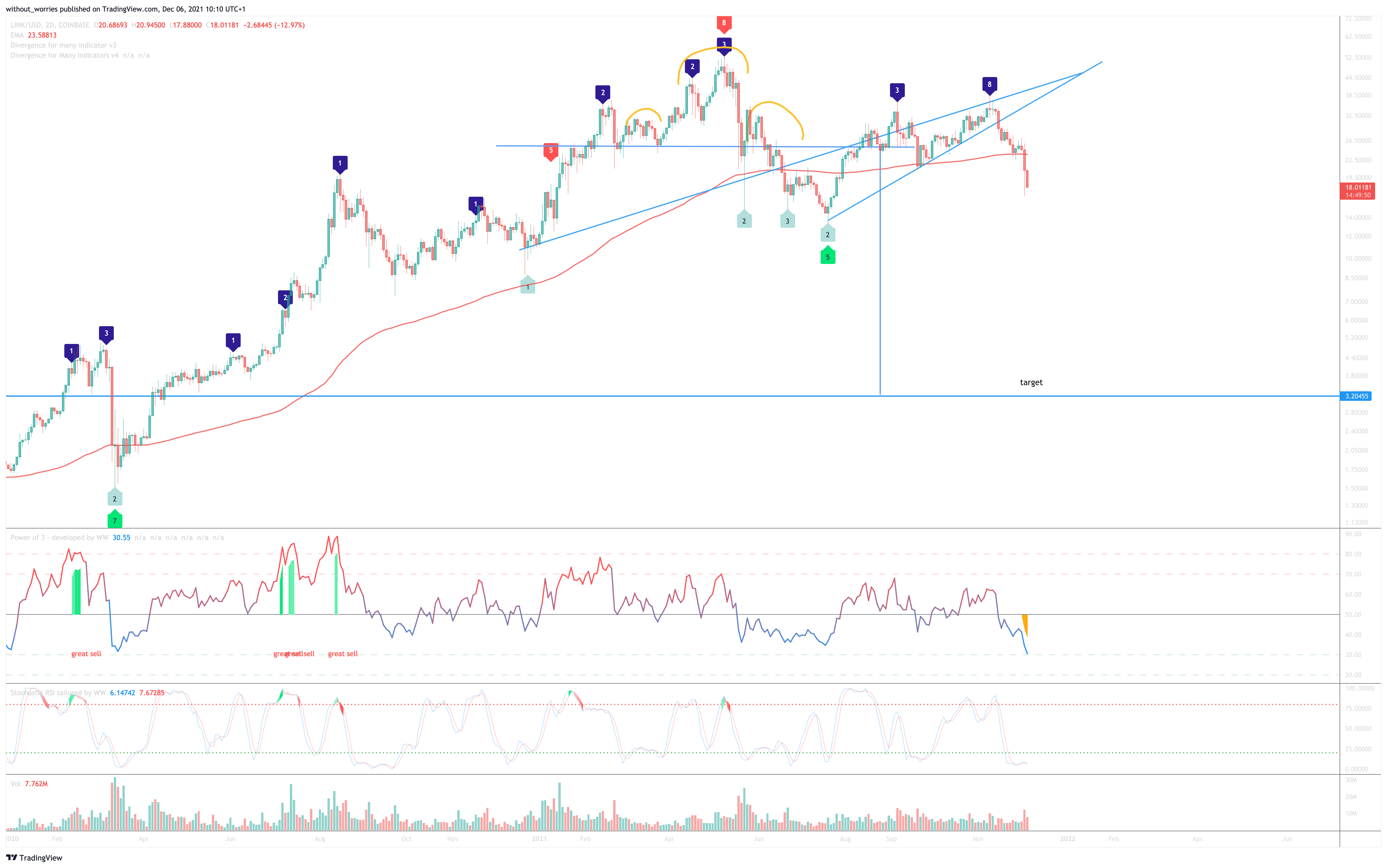Click the green 5 marker under July 2021 low
Image resolution: width=1387 pixels, height=868 pixels.
827,255
